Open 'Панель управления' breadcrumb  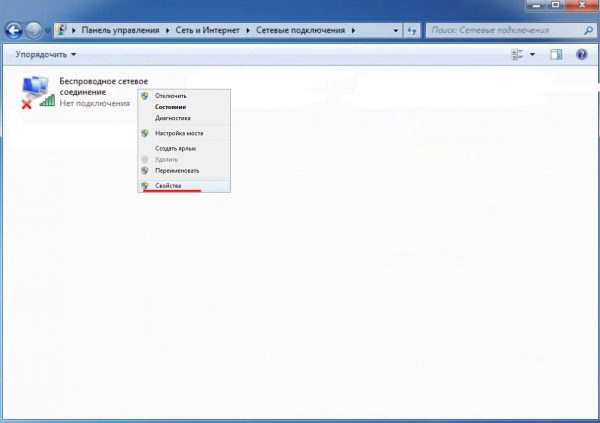pos(120,30)
